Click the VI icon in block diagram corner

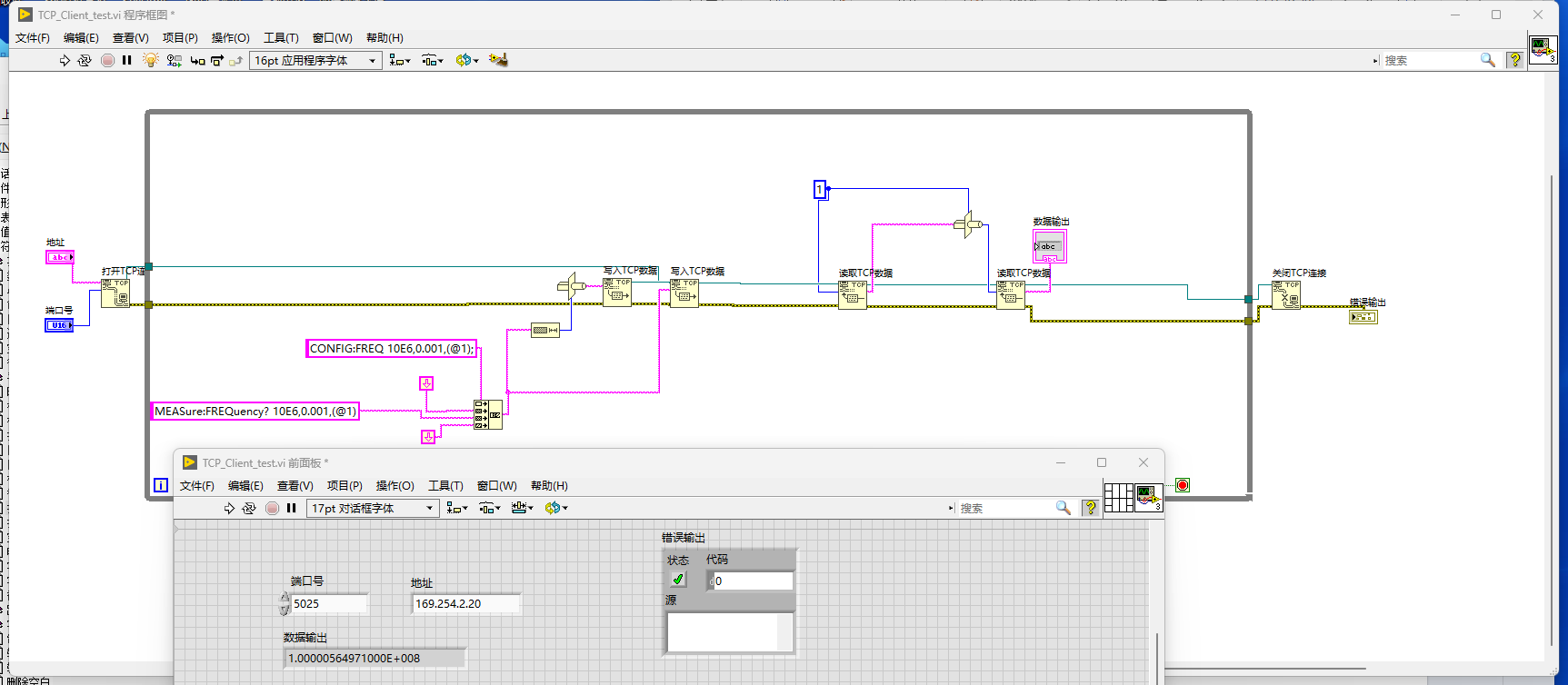(1543, 49)
